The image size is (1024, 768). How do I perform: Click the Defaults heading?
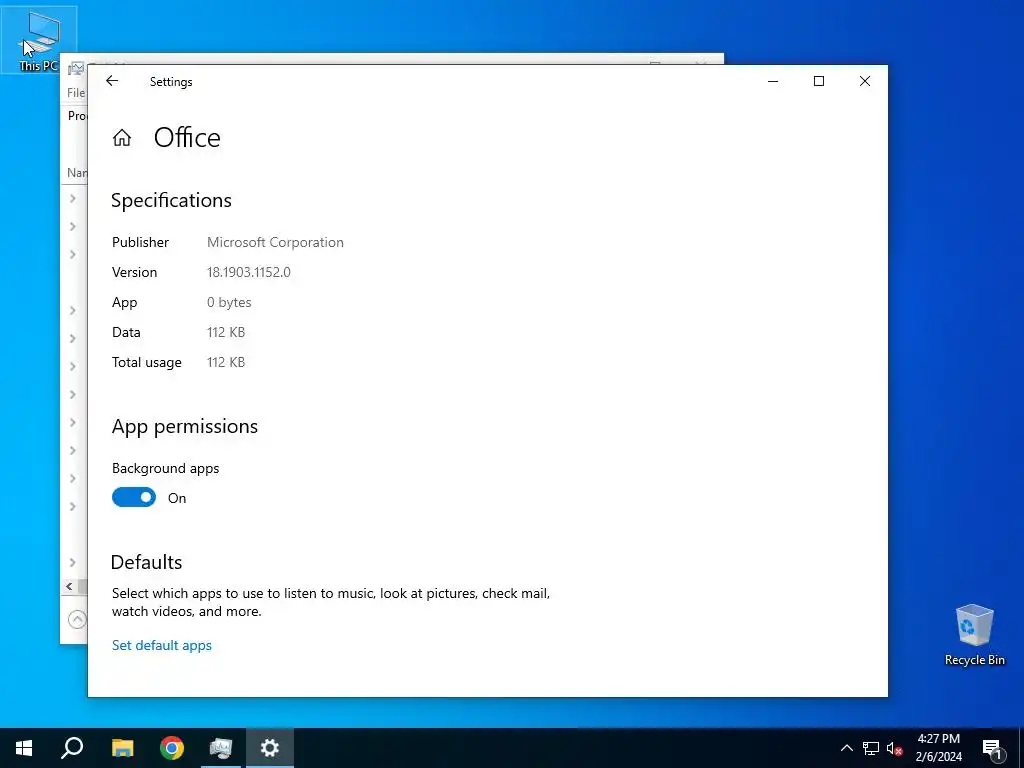pos(146,562)
